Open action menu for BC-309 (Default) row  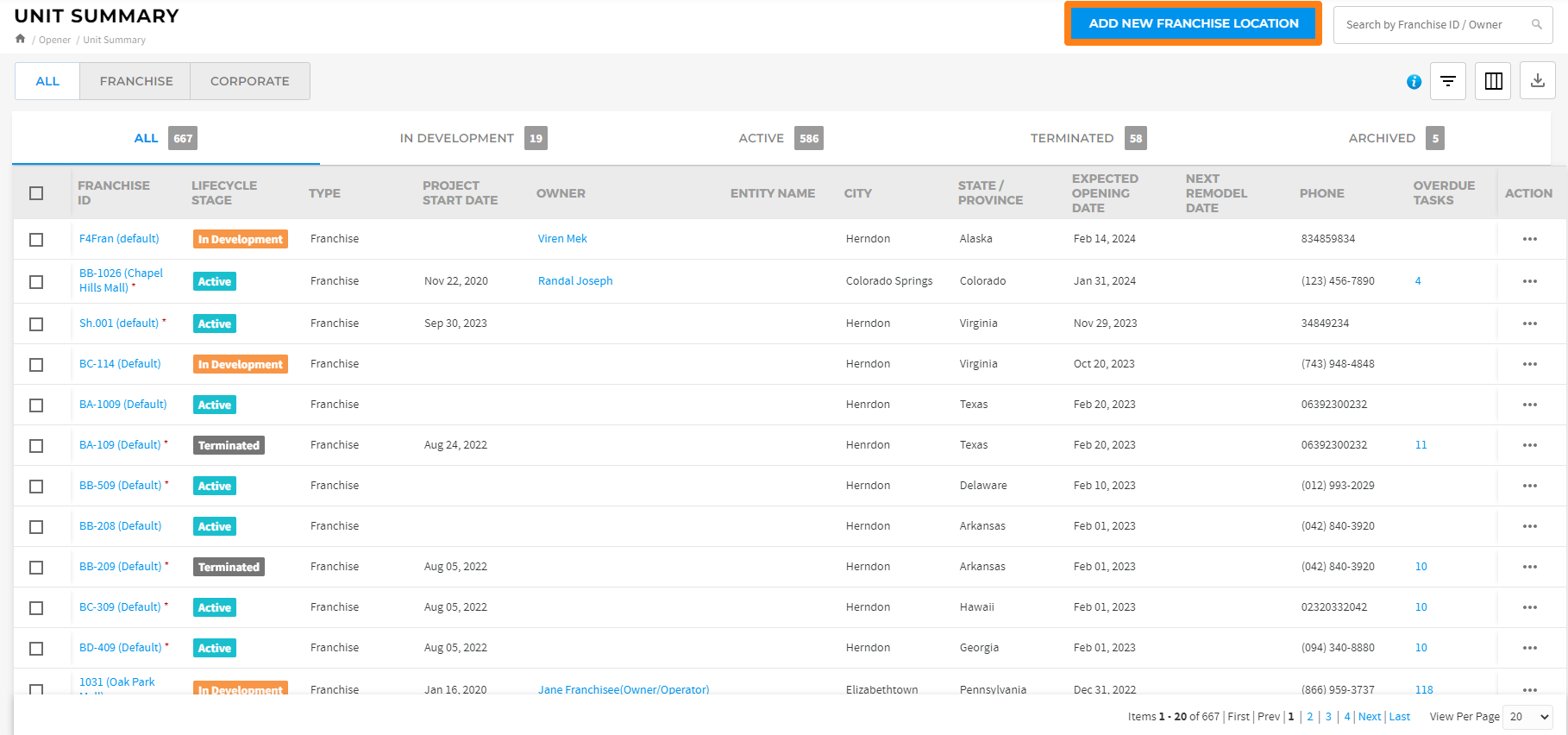coord(1530,607)
